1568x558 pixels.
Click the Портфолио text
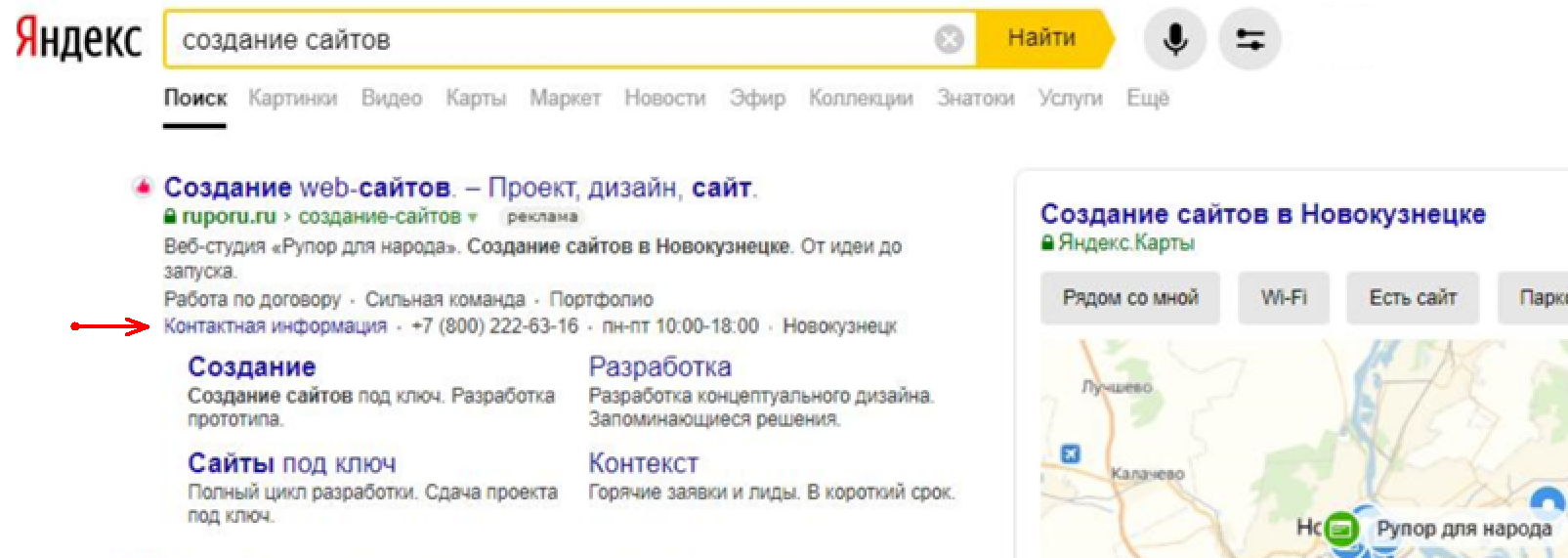(601, 299)
